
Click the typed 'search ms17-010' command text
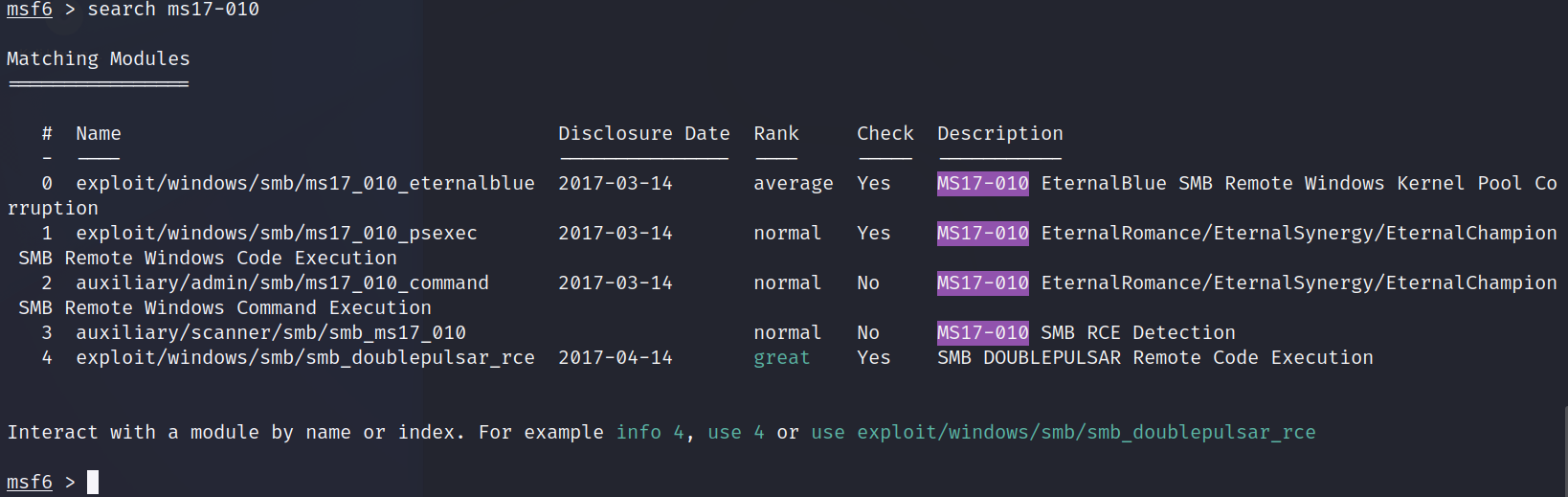click(173, 10)
